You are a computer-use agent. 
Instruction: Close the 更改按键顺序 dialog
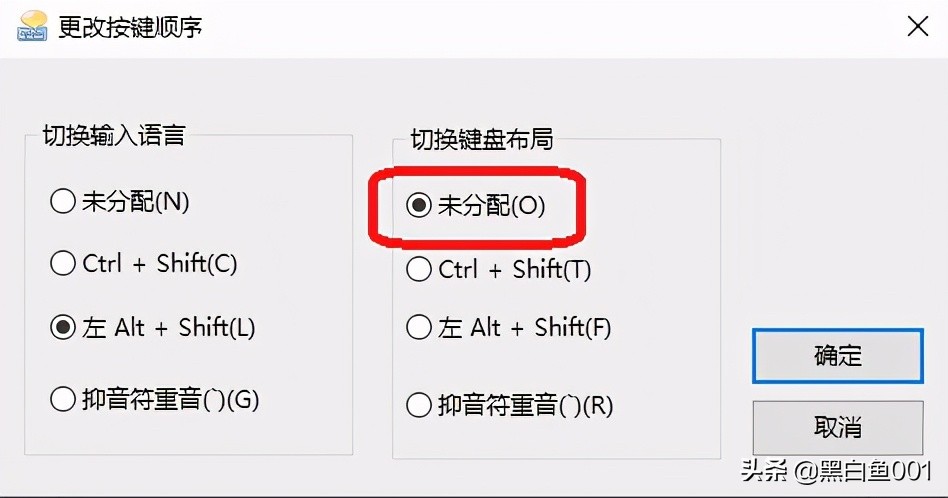pyautogui.click(x=917, y=27)
